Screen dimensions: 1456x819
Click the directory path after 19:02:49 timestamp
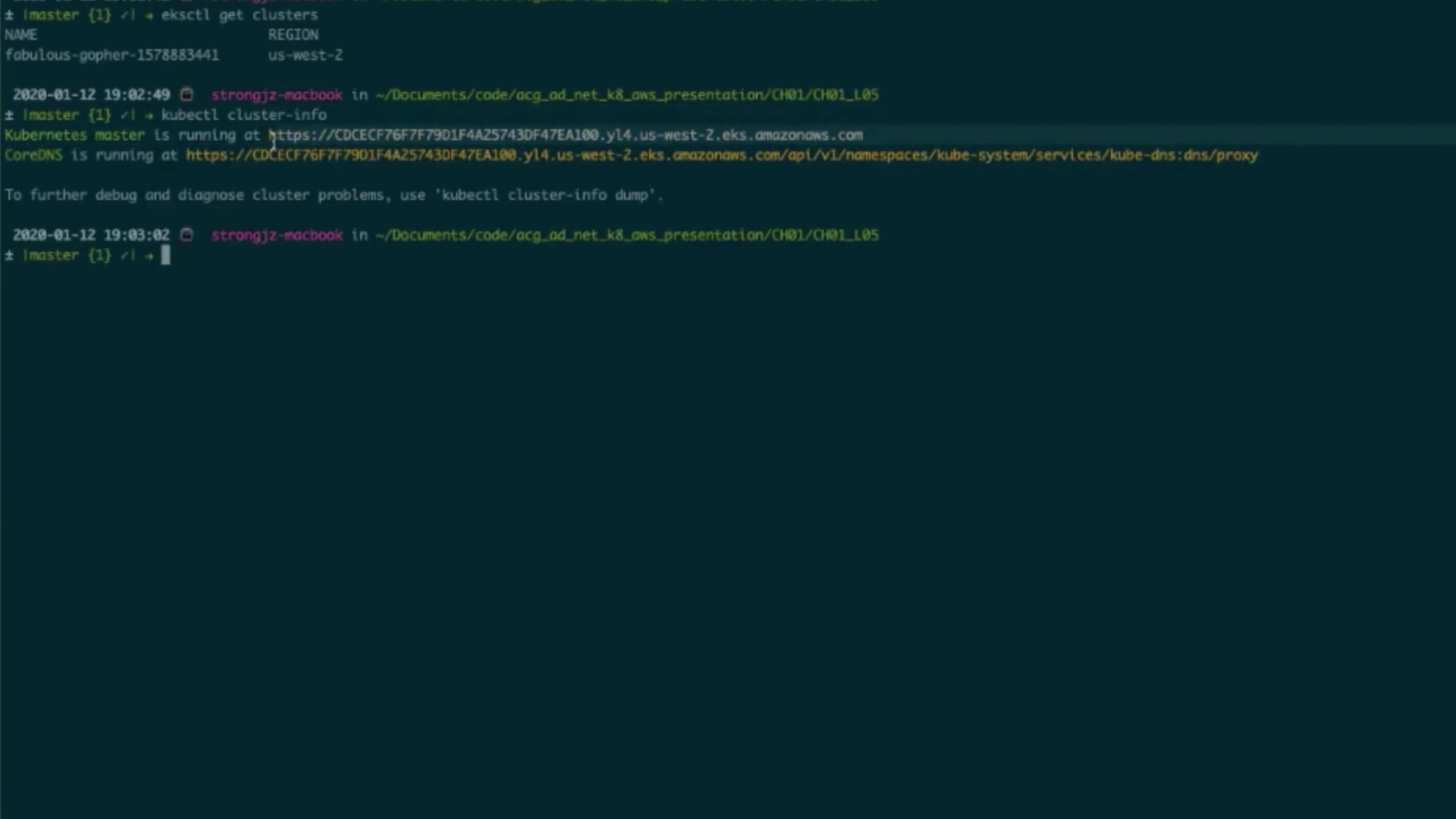626,95
